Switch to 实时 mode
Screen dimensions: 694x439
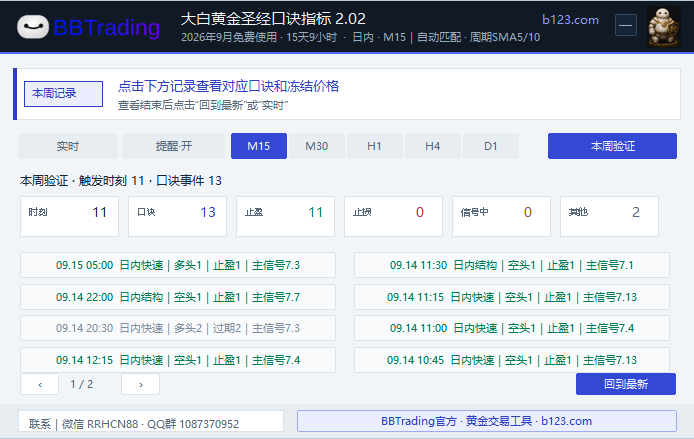point(68,146)
